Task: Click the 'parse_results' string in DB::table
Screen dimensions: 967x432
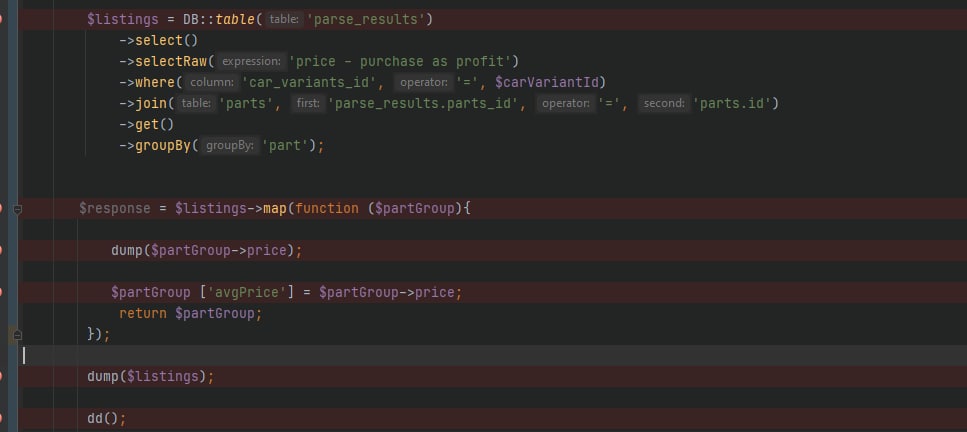Action: (366, 20)
